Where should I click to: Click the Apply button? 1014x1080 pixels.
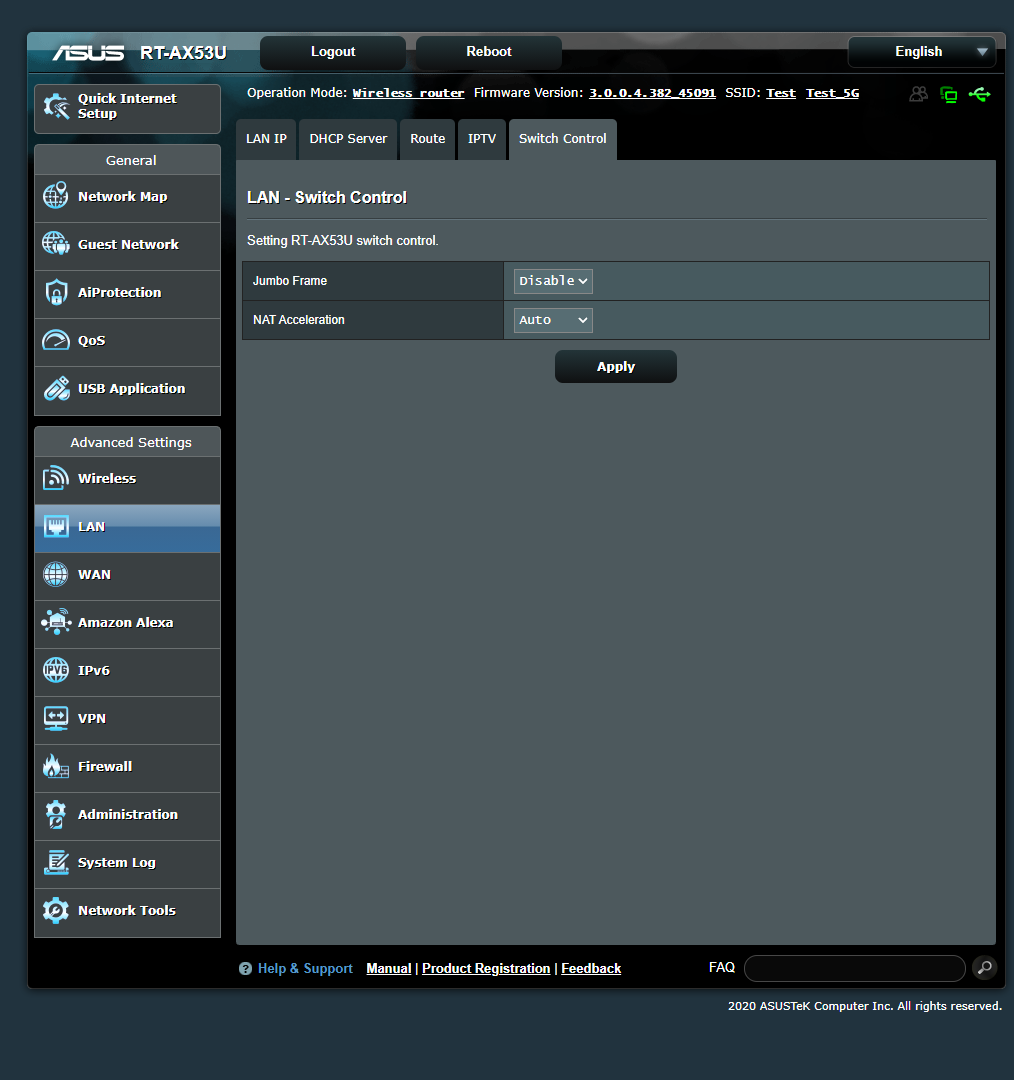coord(616,366)
